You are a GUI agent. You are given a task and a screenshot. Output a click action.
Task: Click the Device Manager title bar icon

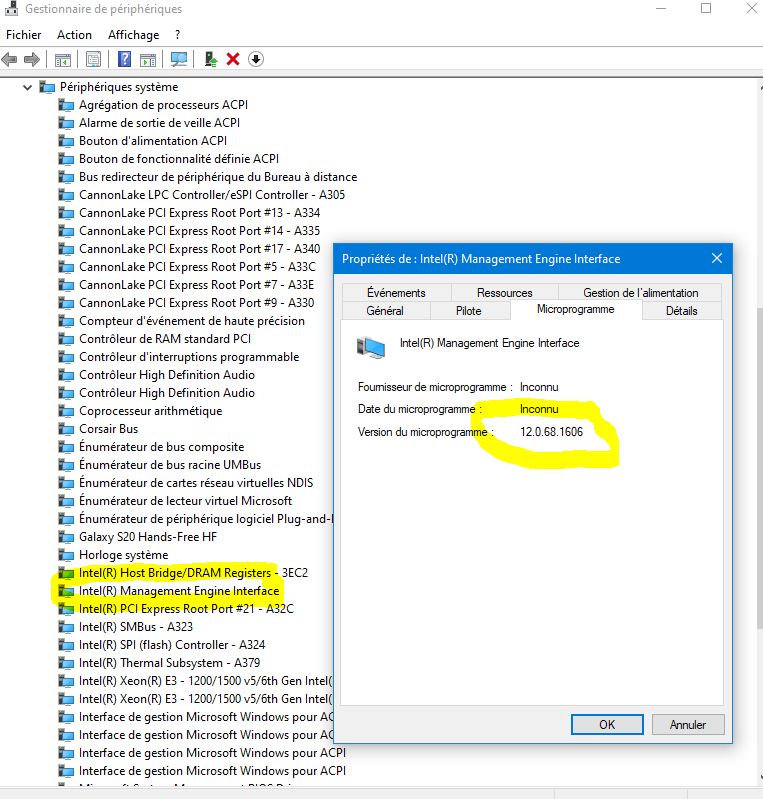click(x=11, y=8)
